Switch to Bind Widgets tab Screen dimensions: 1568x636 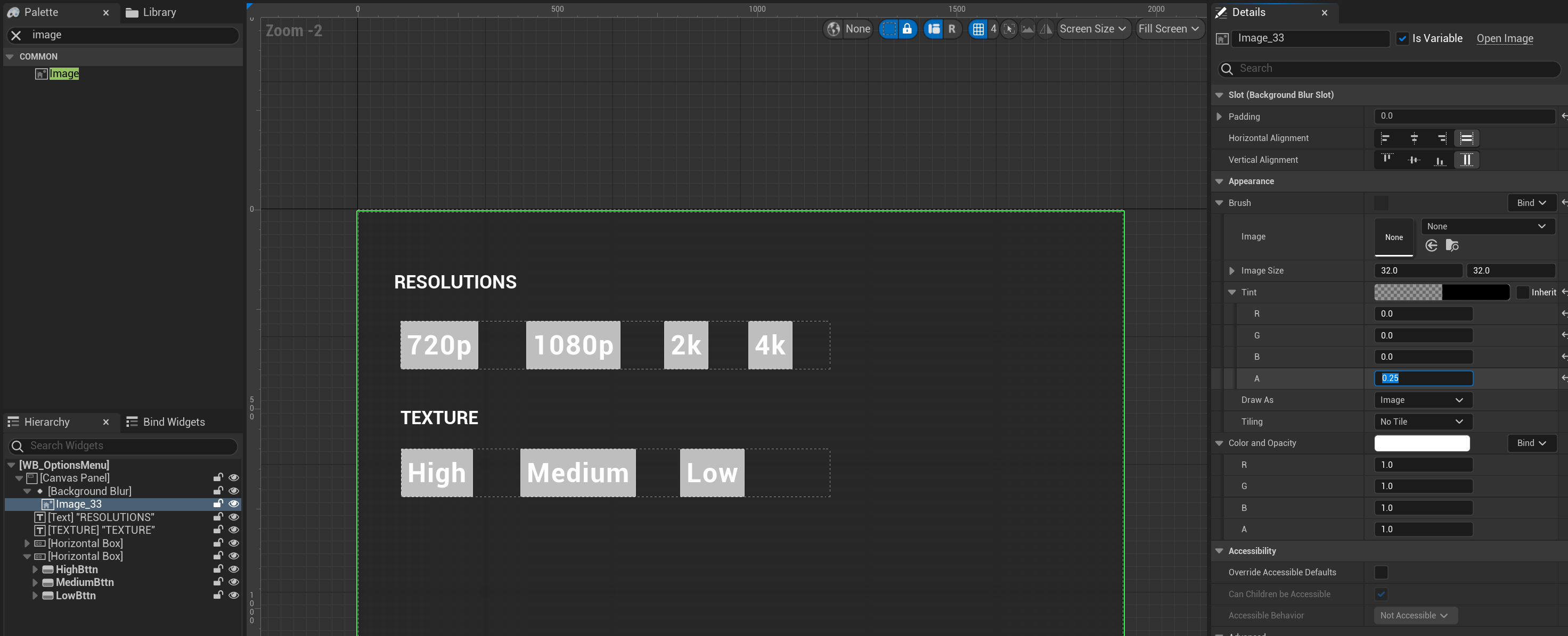(166, 422)
